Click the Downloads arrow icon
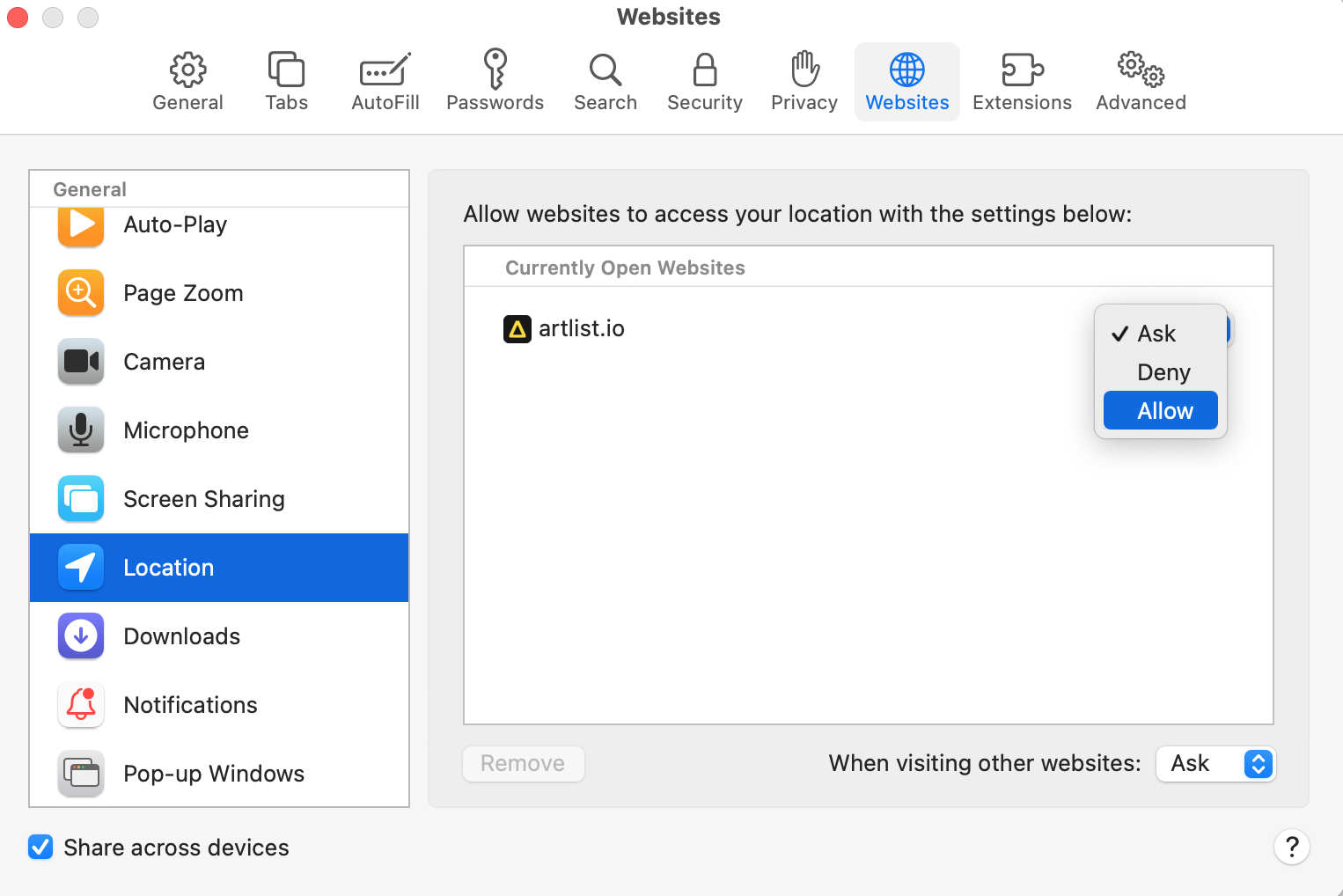The image size is (1343, 896). [80, 636]
